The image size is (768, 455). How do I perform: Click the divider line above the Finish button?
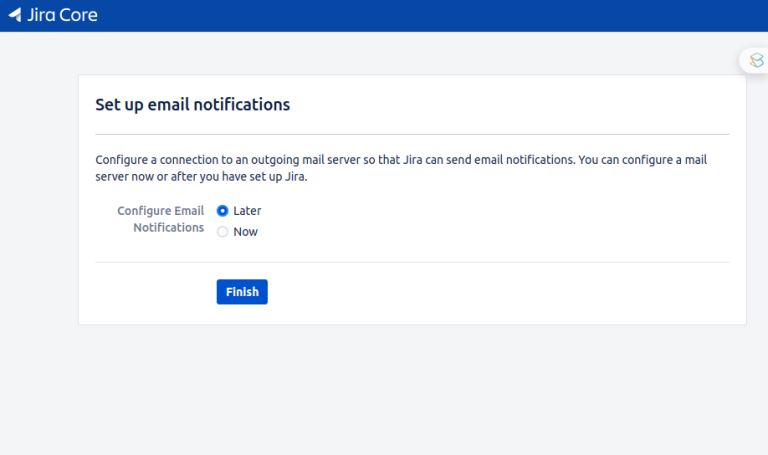[x=412, y=263]
